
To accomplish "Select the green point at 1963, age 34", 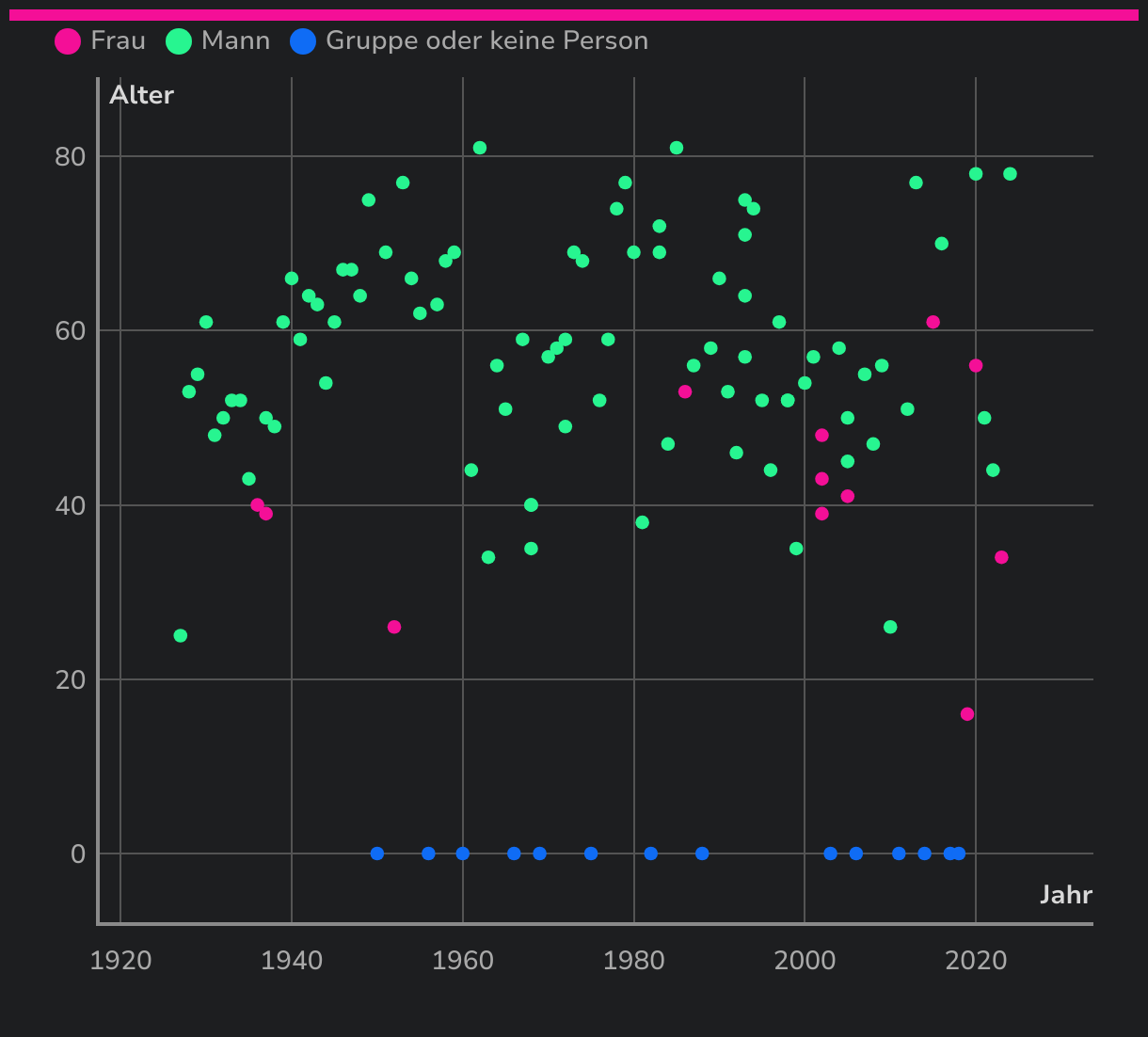I will click(x=488, y=558).
